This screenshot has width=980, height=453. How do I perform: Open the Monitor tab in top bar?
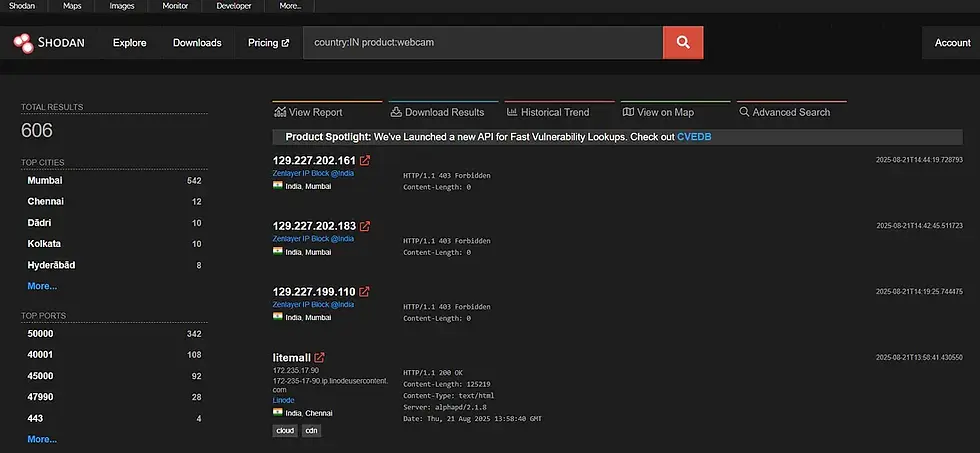point(175,6)
